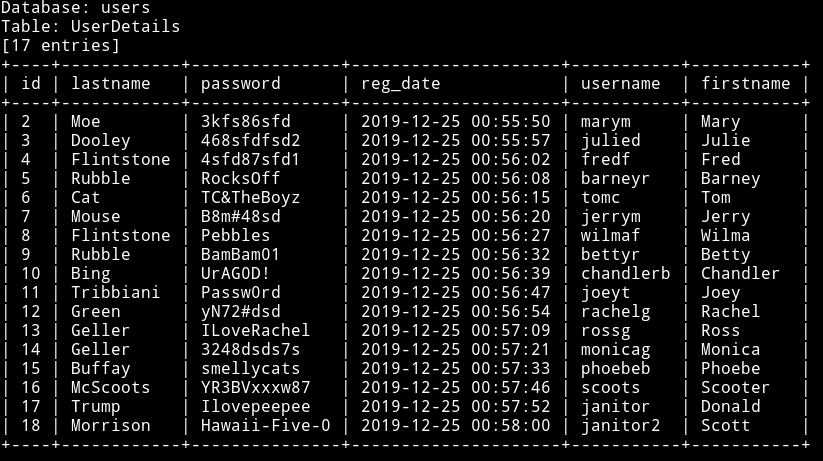823x461 pixels.
Task: Click the password 'YR3BVxxxw87'
Action: coord(256,387)
